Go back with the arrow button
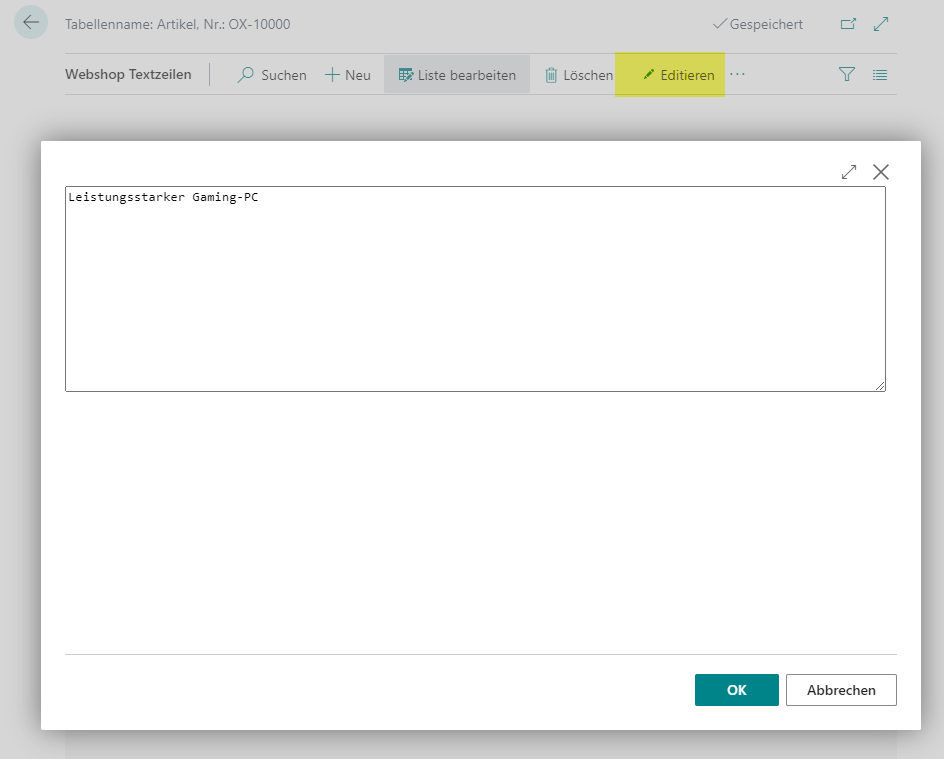 [x=31, y=23]
